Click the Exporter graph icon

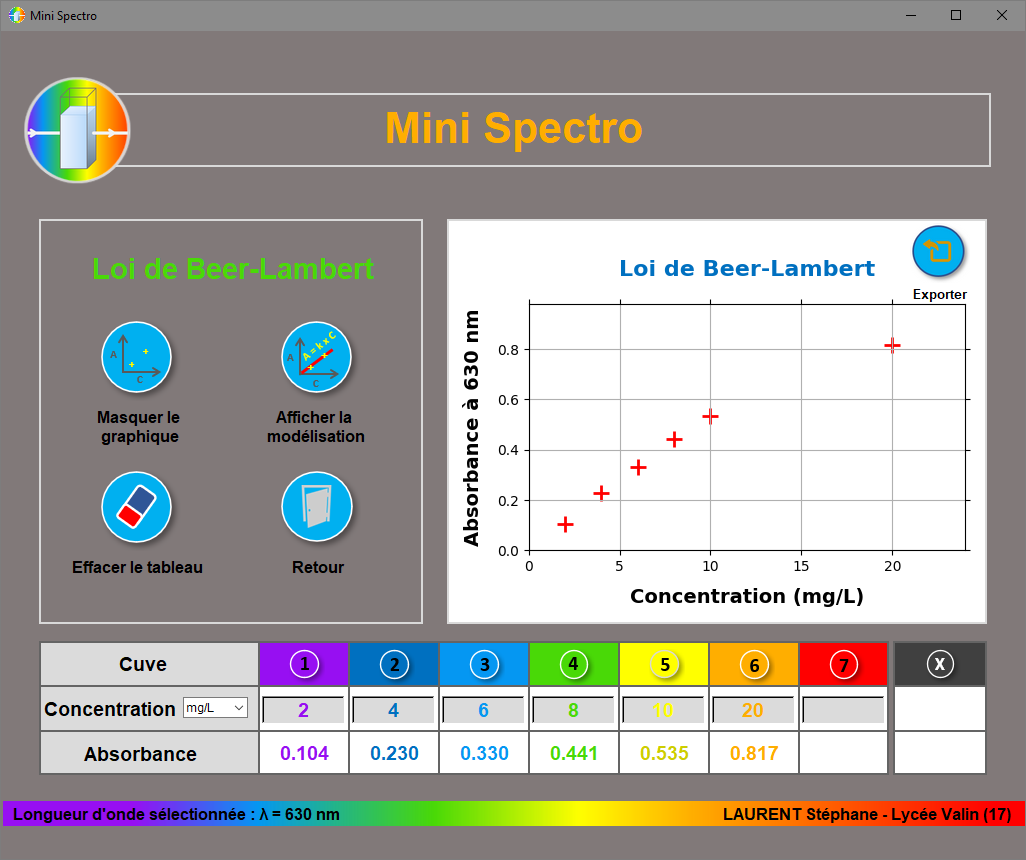(938, 251)
